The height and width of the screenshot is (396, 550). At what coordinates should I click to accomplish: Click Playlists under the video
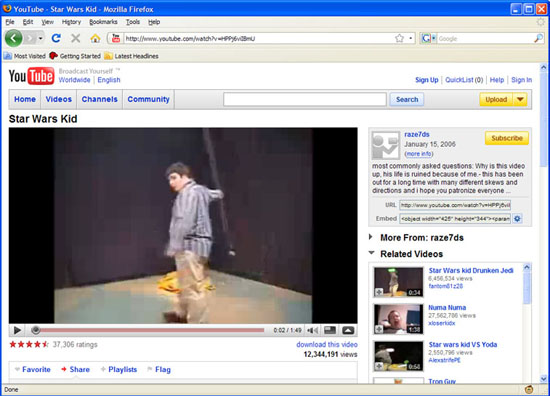coord(122,369)
